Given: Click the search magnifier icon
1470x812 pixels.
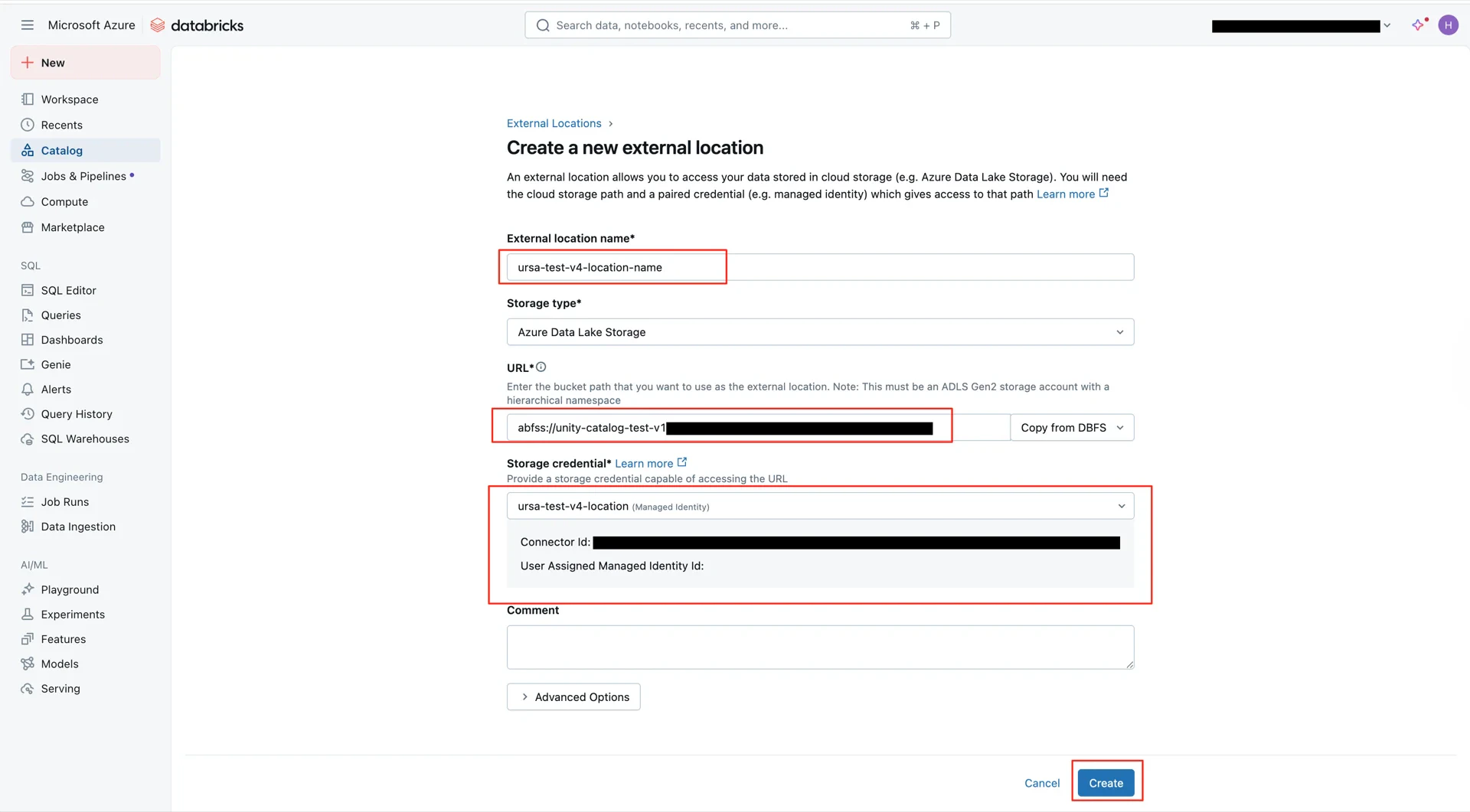Looking at the screenshot, I should (543, 25).
